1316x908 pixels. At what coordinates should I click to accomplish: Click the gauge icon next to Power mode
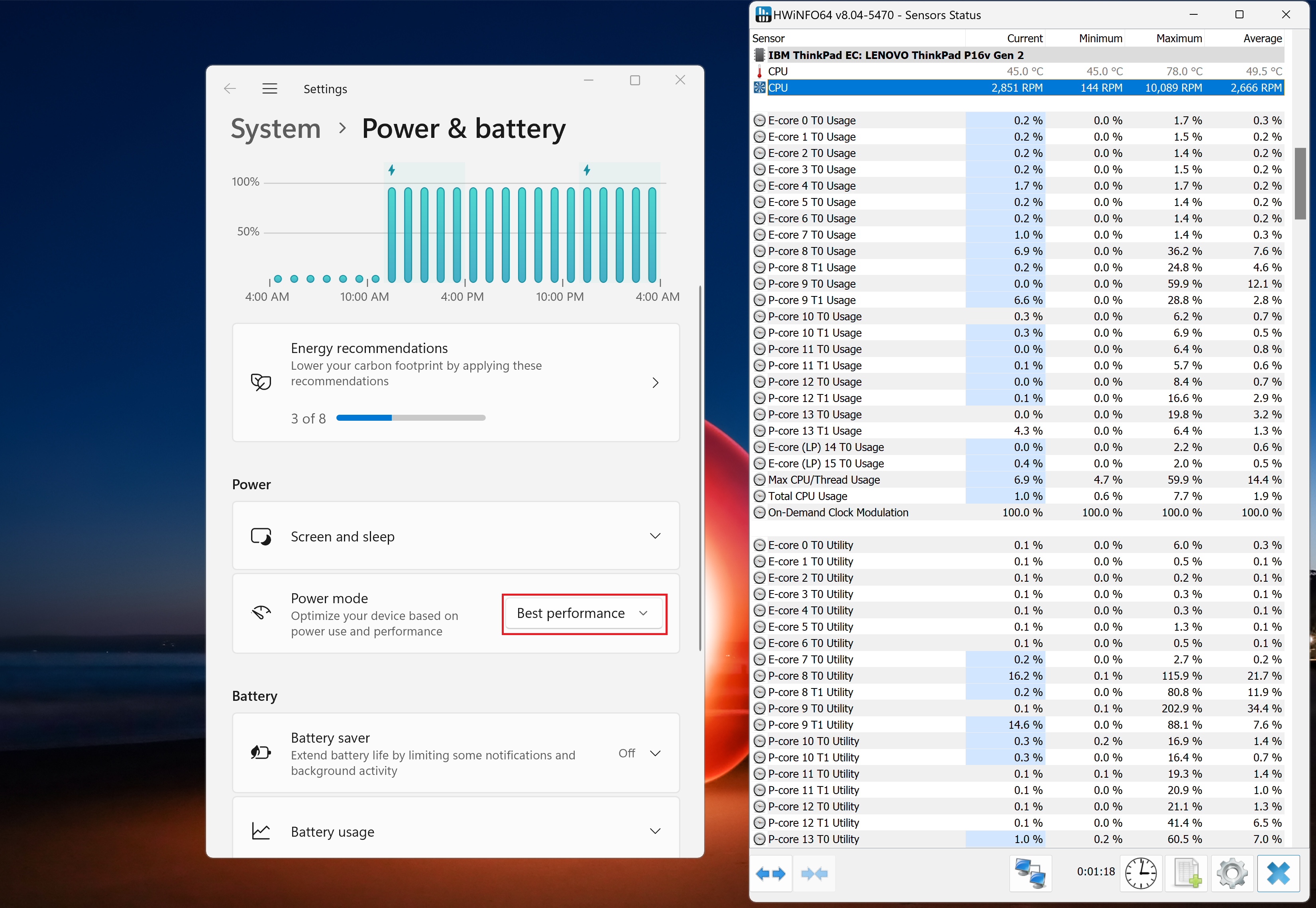(x=261, y=613)
